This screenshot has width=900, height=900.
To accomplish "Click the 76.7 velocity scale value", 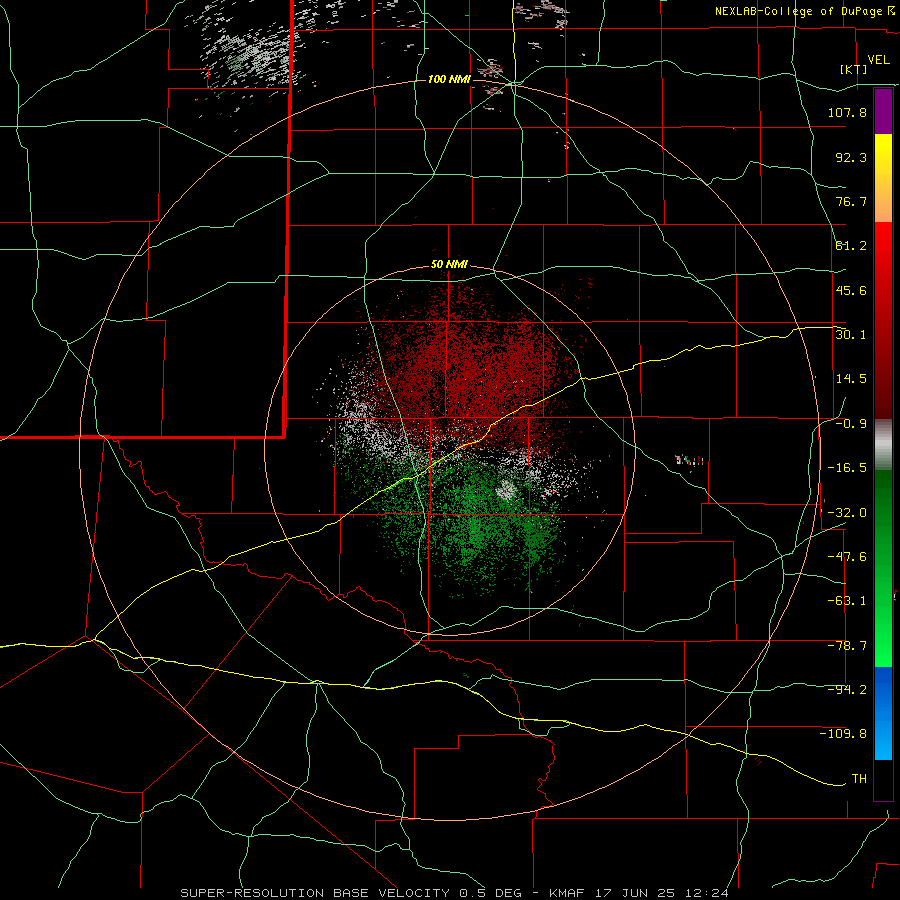I will click(x=851, y=201).
